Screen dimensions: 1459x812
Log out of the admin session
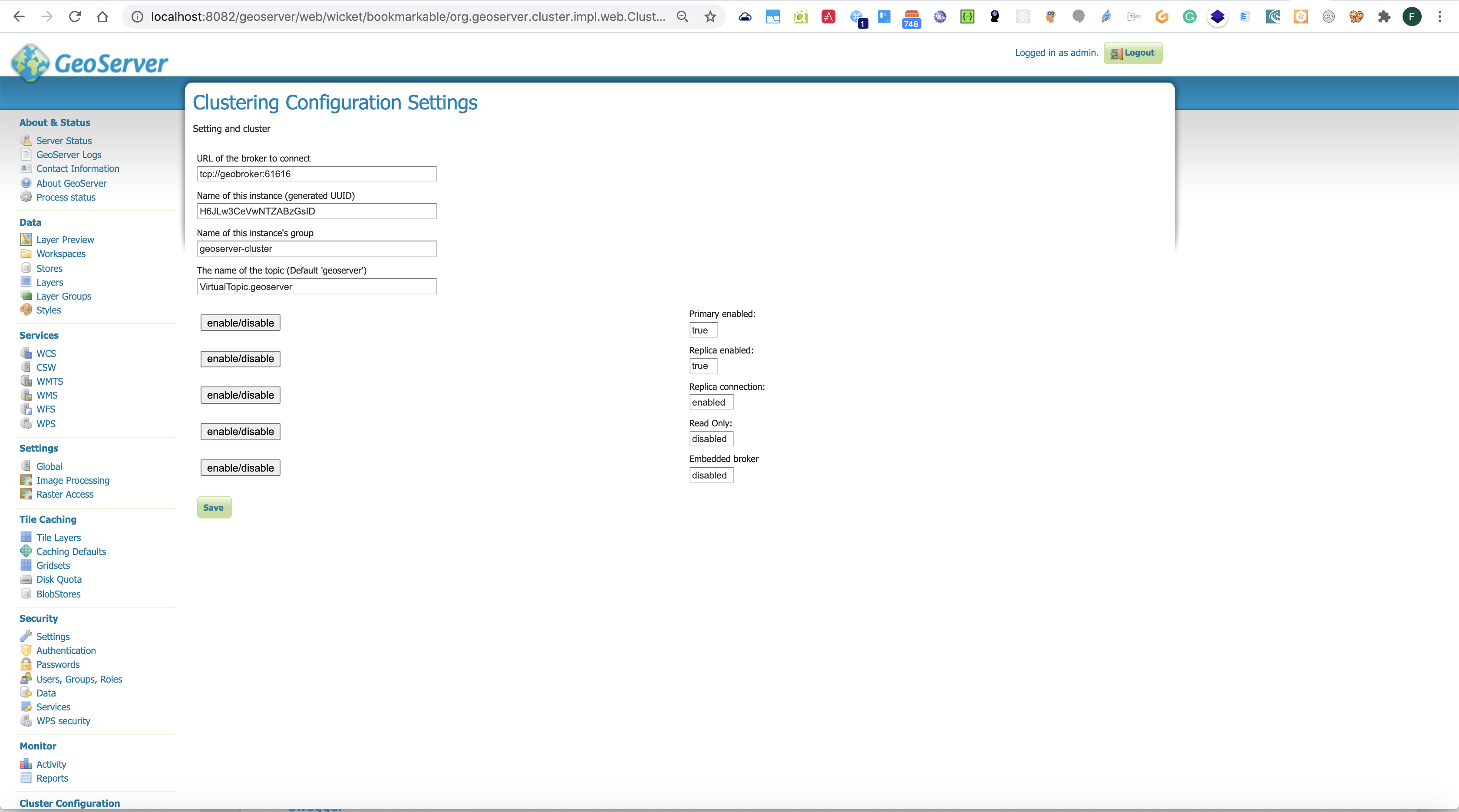tap(1132, 53)
